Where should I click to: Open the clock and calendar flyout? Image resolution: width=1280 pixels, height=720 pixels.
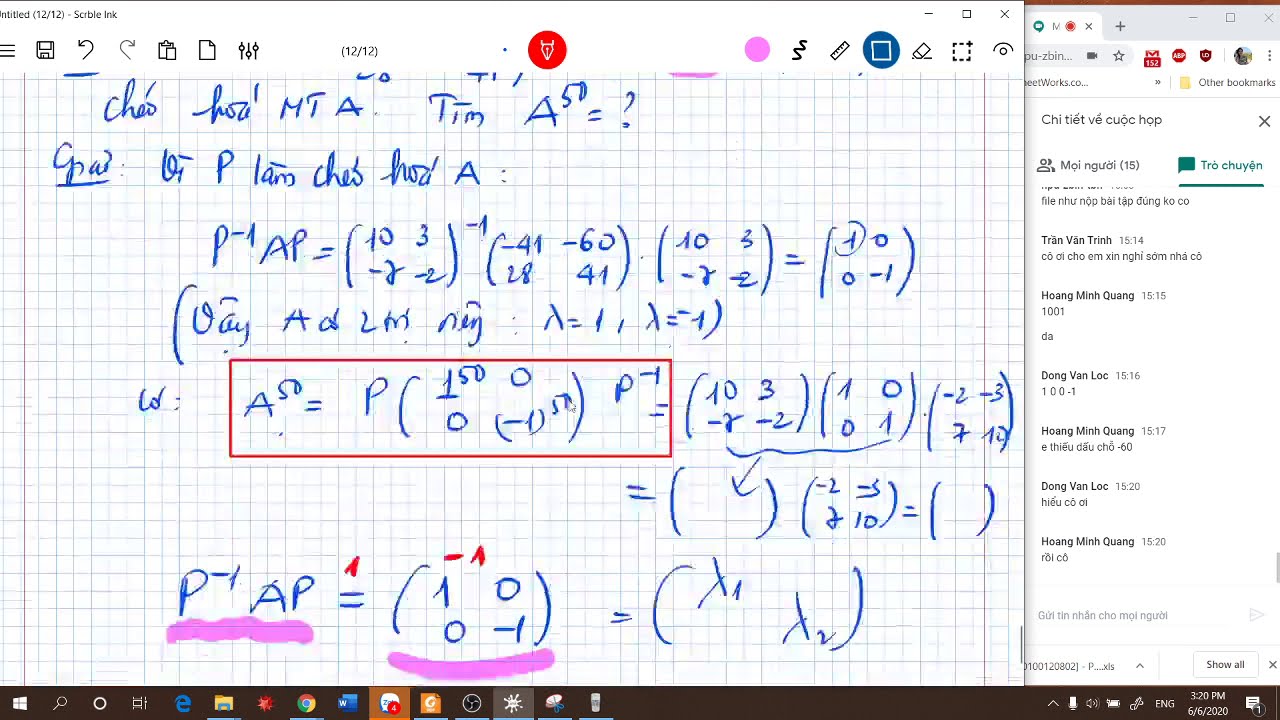1208,703
